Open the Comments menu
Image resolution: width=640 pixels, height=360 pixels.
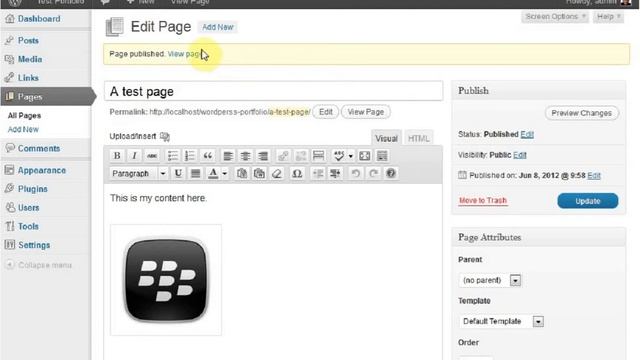pos(39,148)
